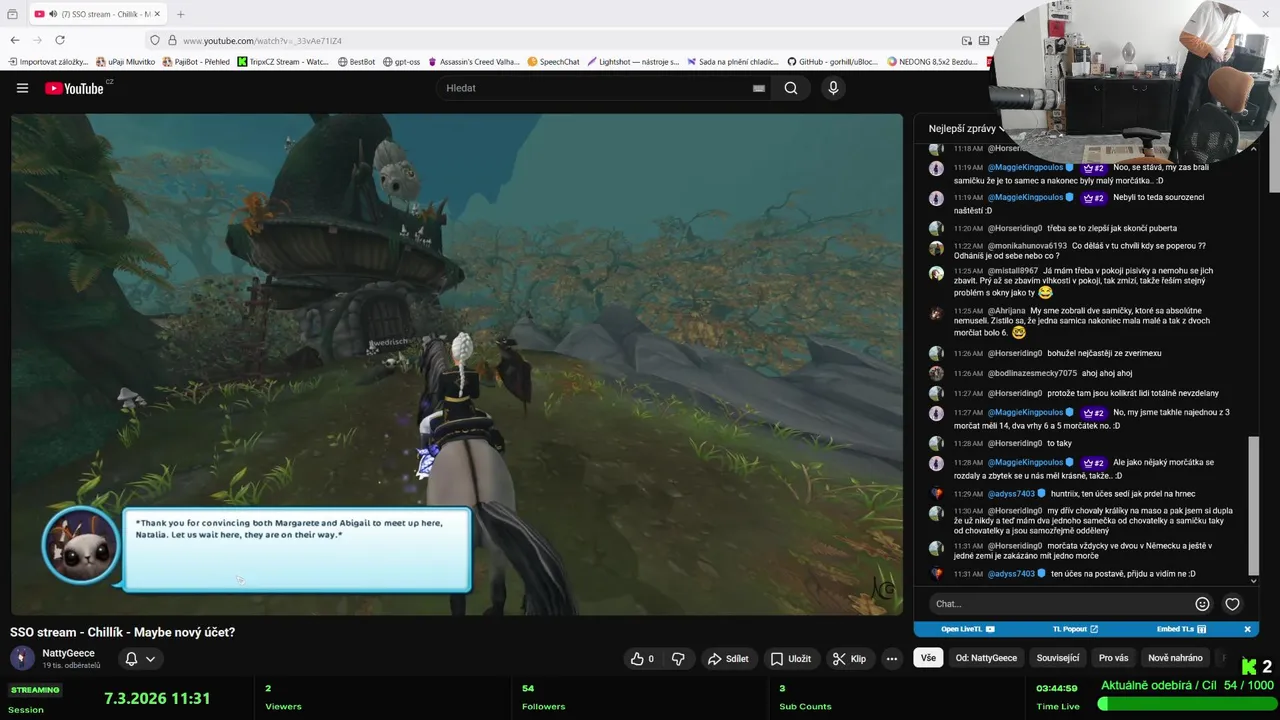Open the emoji picker in chat

tap(1202, 604)
